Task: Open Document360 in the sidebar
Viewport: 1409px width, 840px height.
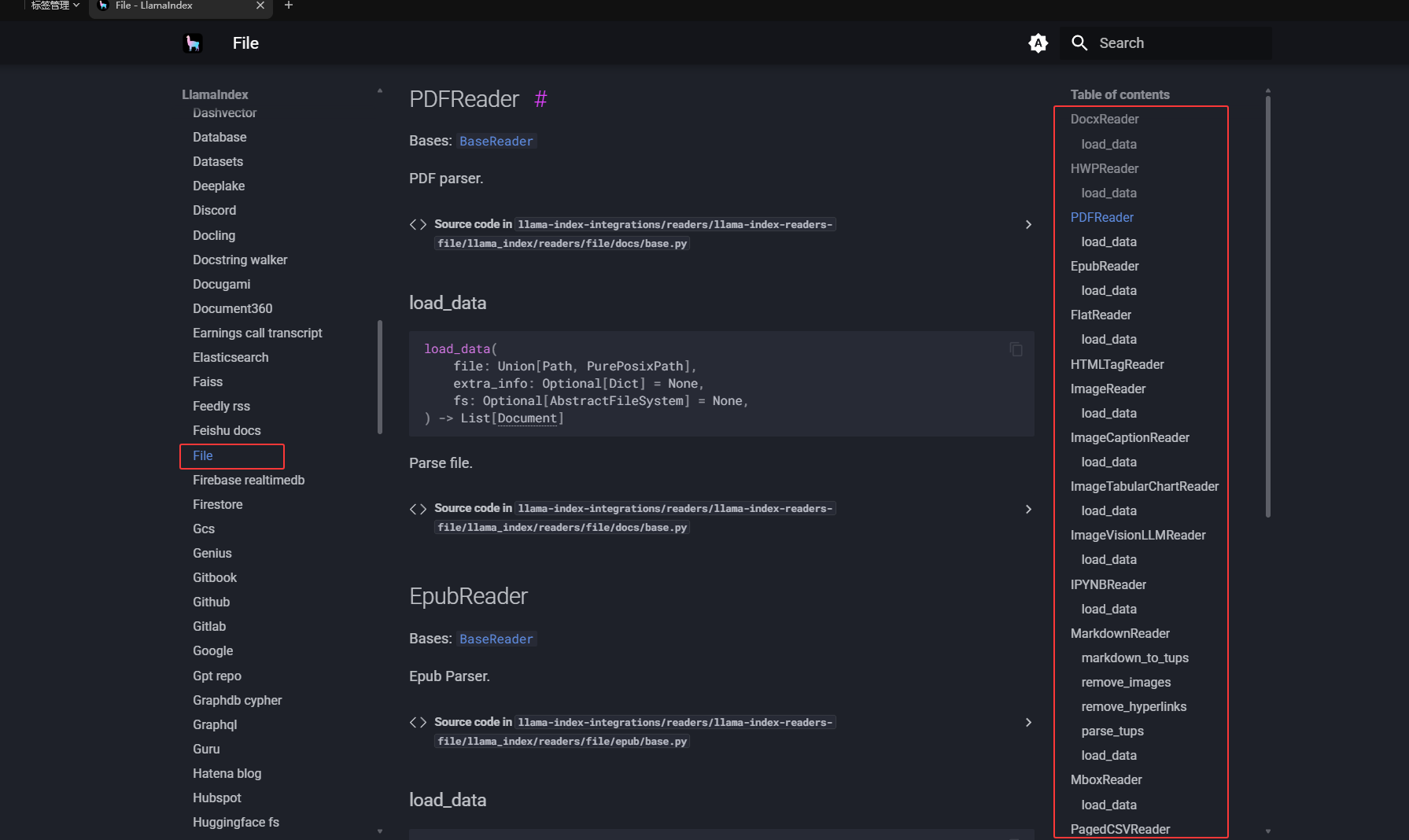Action: point(233,308)
